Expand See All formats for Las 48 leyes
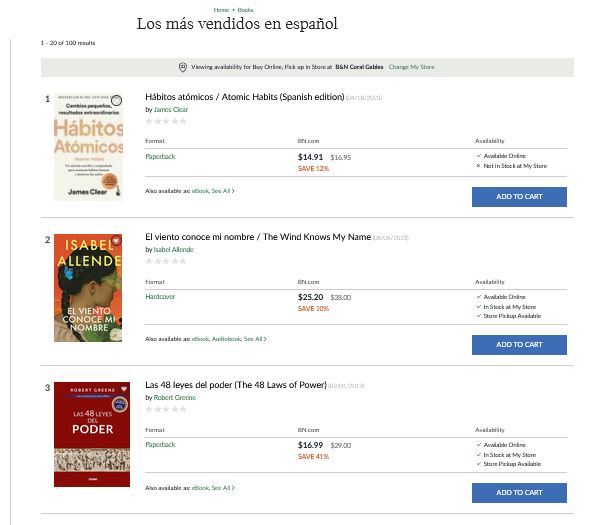 223,488
